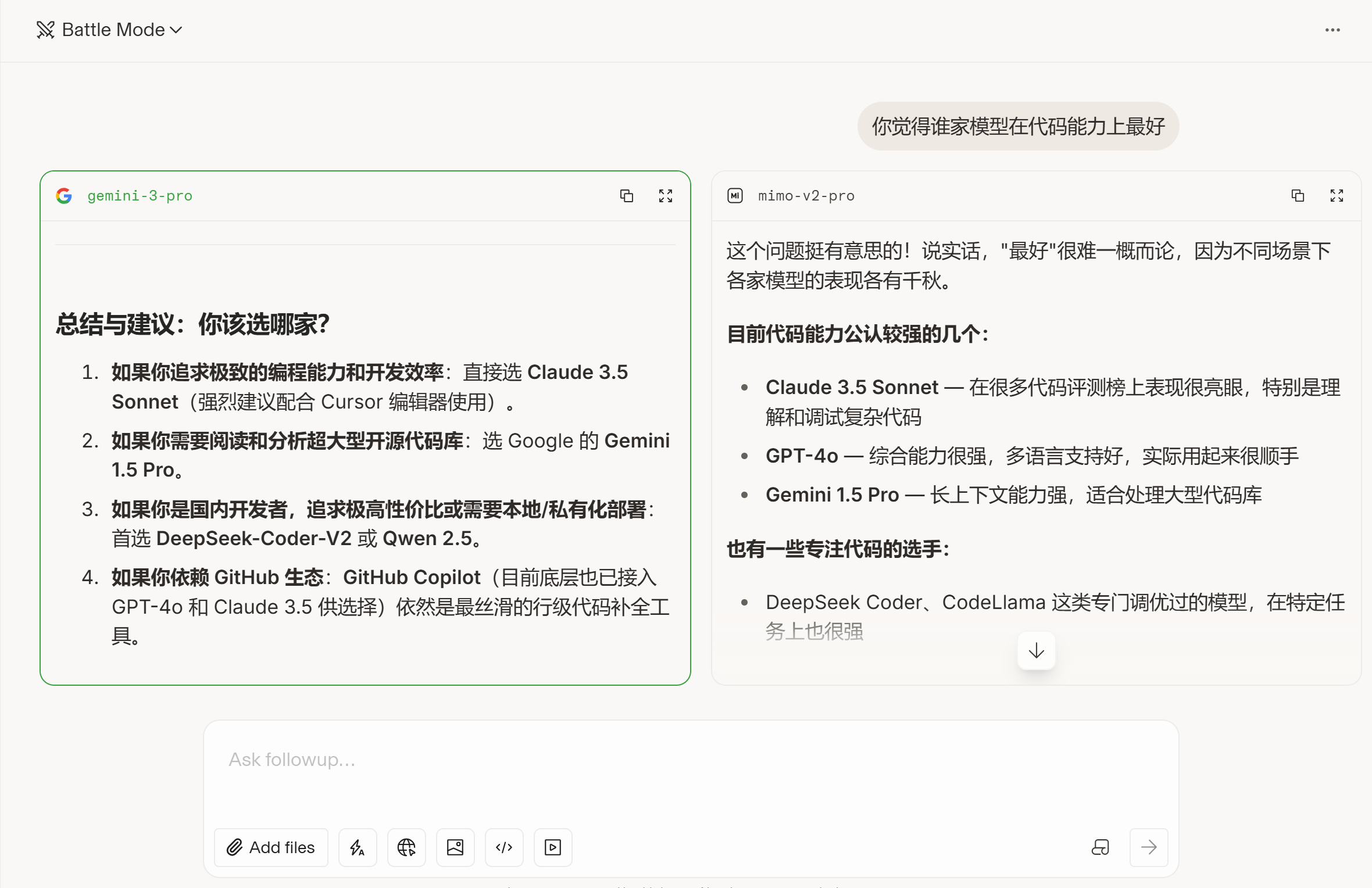Screen dimensions: 1372x888
Task: Copy the gemini-3-pro response
Action: click(626, 196)
